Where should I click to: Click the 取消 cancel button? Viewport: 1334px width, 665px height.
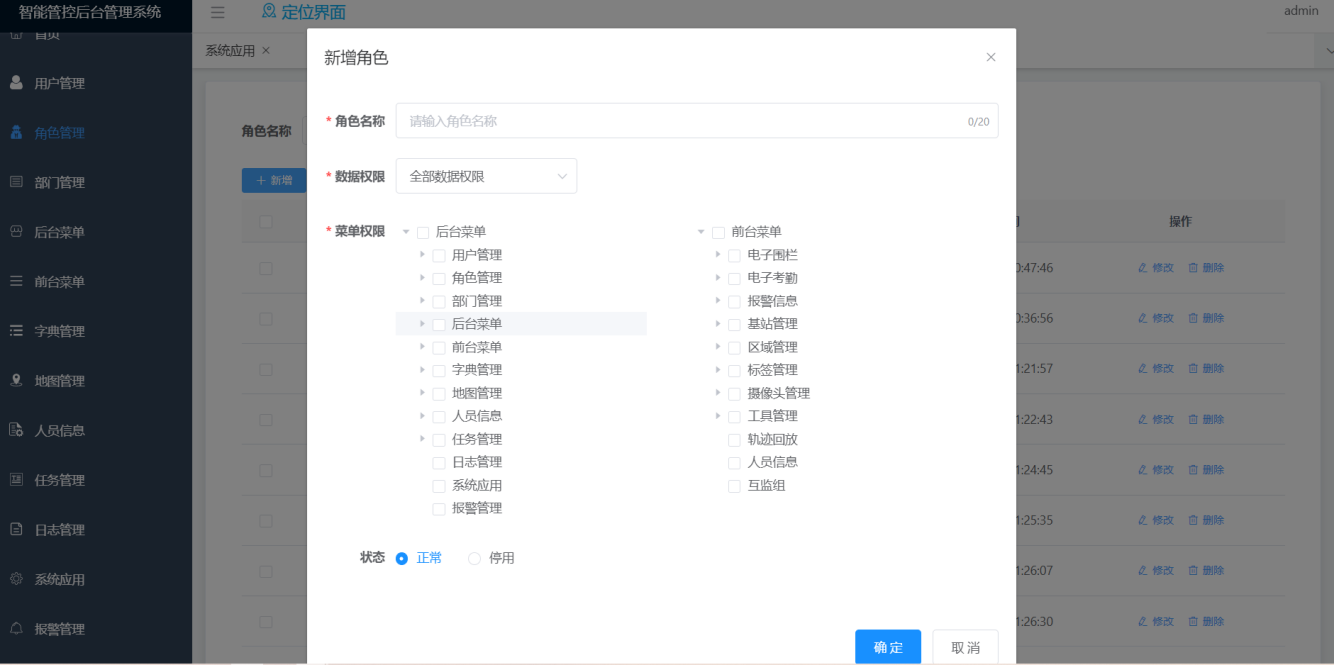click(965, 647)
